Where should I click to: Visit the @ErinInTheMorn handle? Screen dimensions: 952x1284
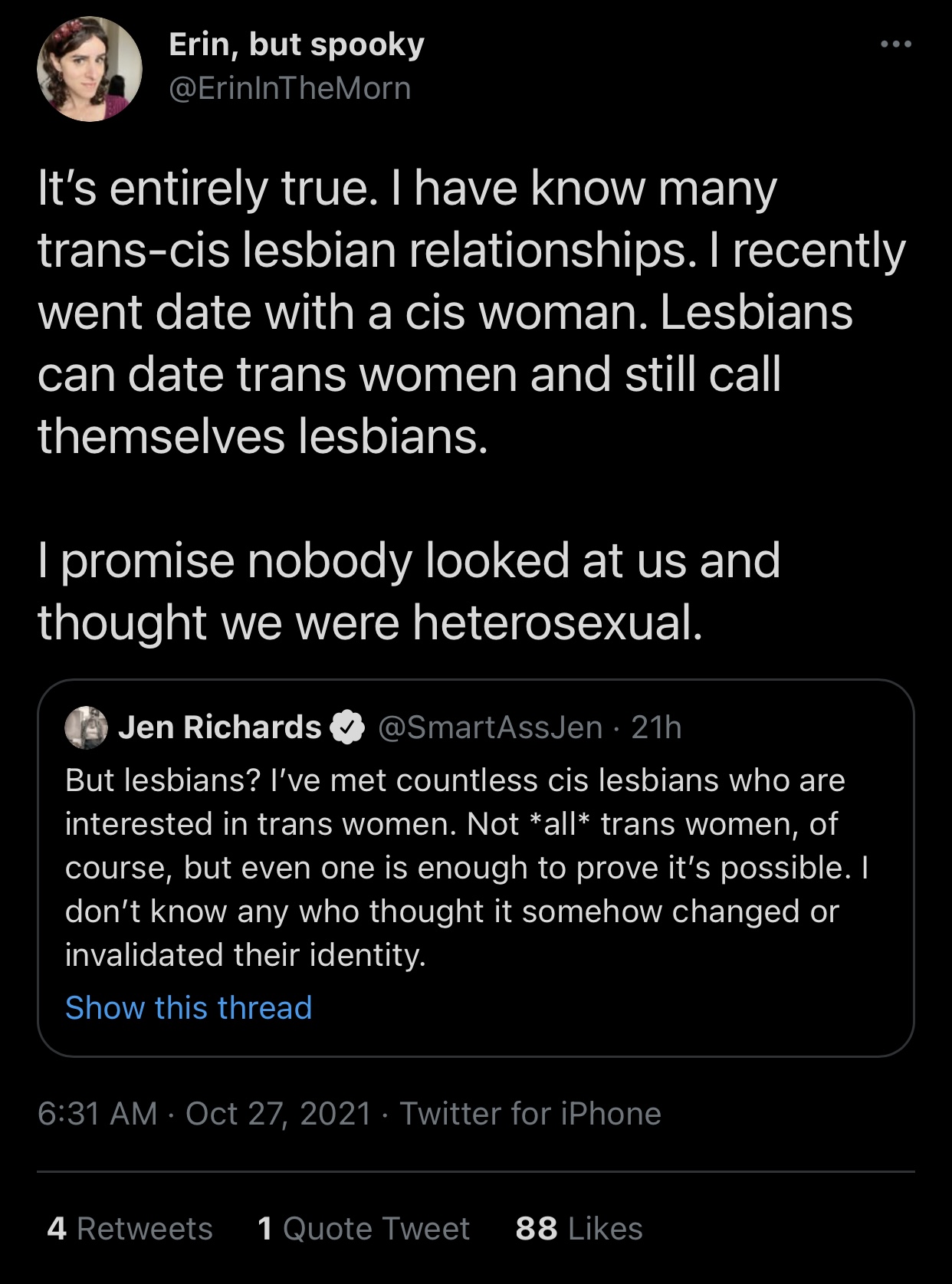290,88
